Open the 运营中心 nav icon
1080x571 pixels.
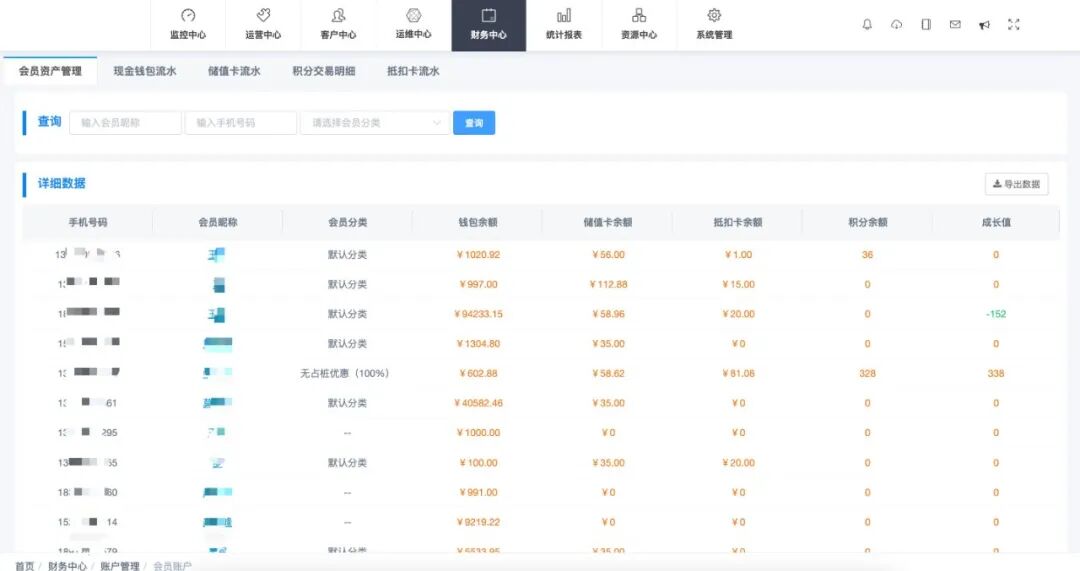pyautogui.click(x=263, y=15)
